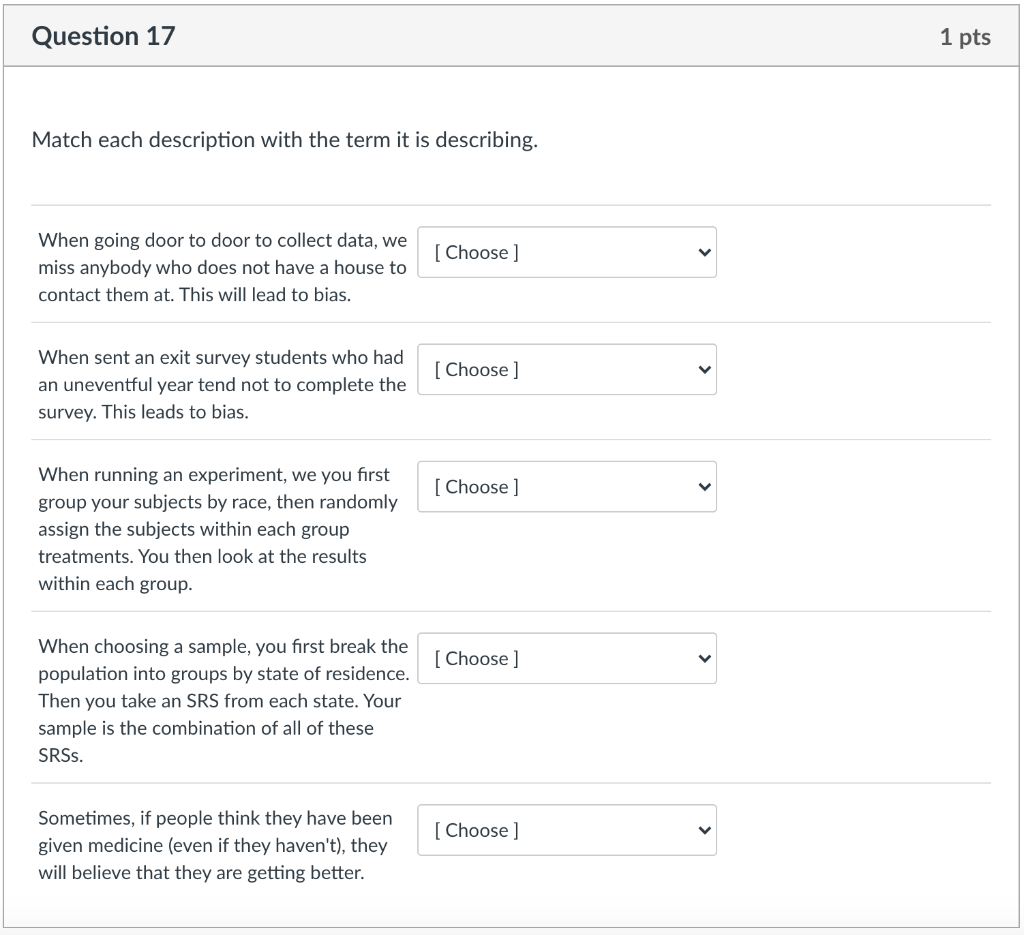Click the 'Question 17' heading
Screen dimensions: 1024x935
tap(103, 36)
